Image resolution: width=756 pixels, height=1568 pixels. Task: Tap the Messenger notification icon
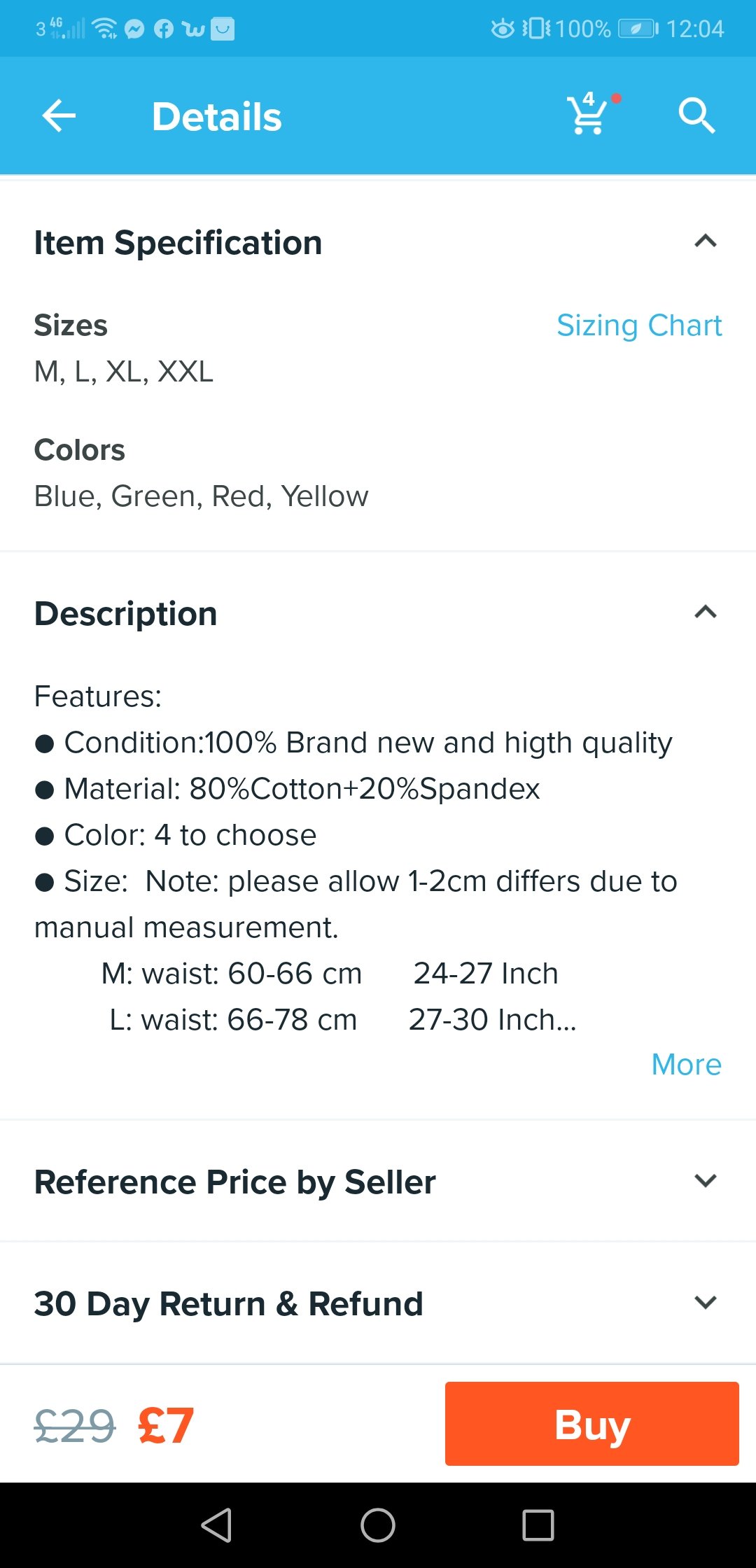point(134,29)
